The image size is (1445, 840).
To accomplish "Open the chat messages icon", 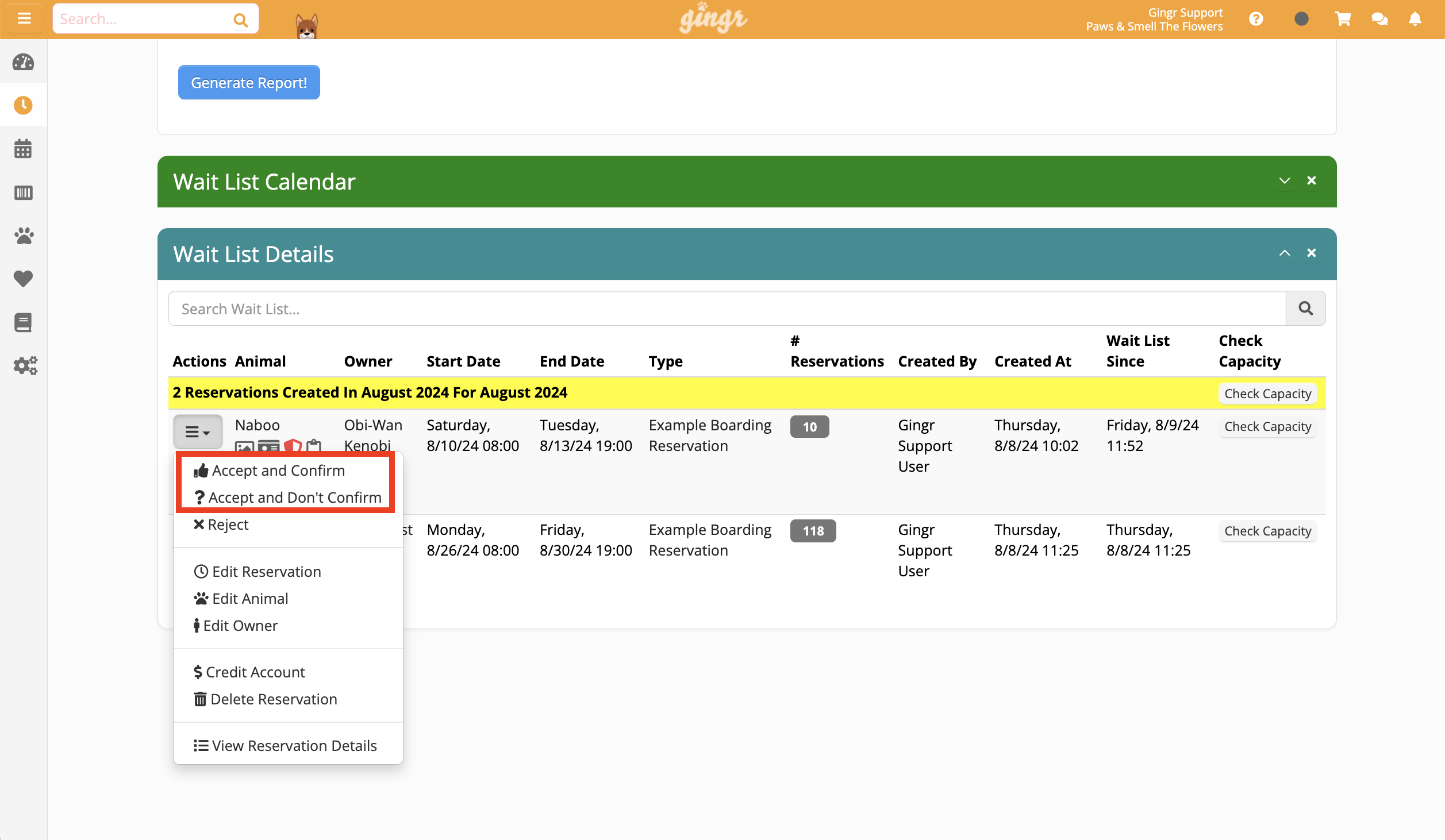I will pyautogui.click(x=1379, y=19).
